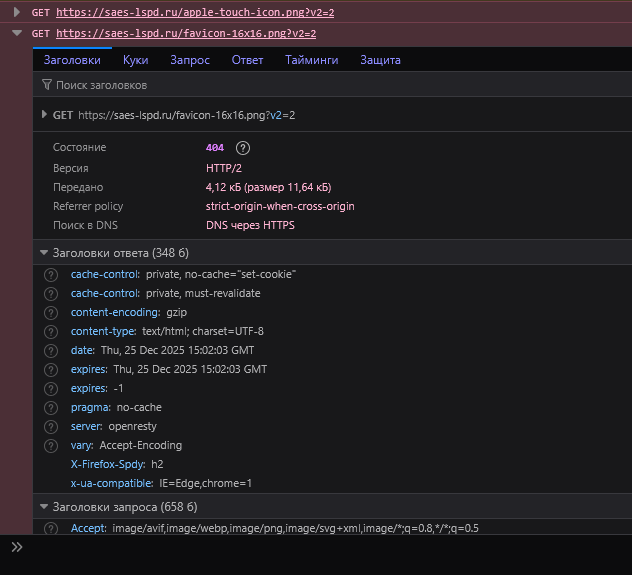Click help icon beside content-type header
The width and height of the screenshot is (632, 575).
tap(51, 331)
